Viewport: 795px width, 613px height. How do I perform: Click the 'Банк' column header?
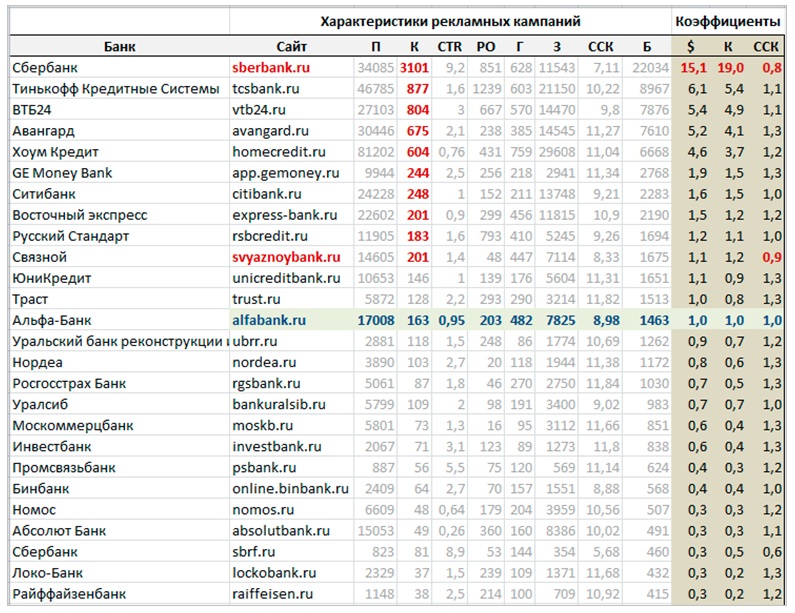[x=120, y=46]
